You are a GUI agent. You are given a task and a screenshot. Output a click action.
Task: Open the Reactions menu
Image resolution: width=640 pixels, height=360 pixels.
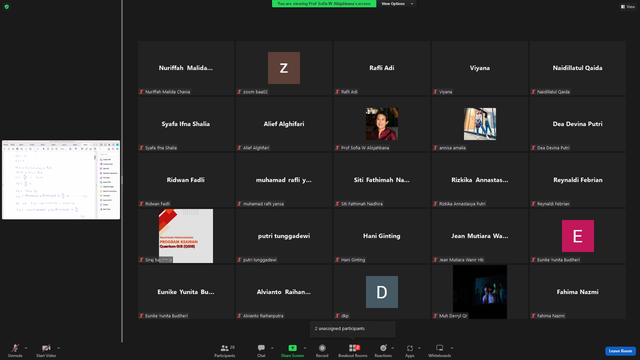pos(383,350)
